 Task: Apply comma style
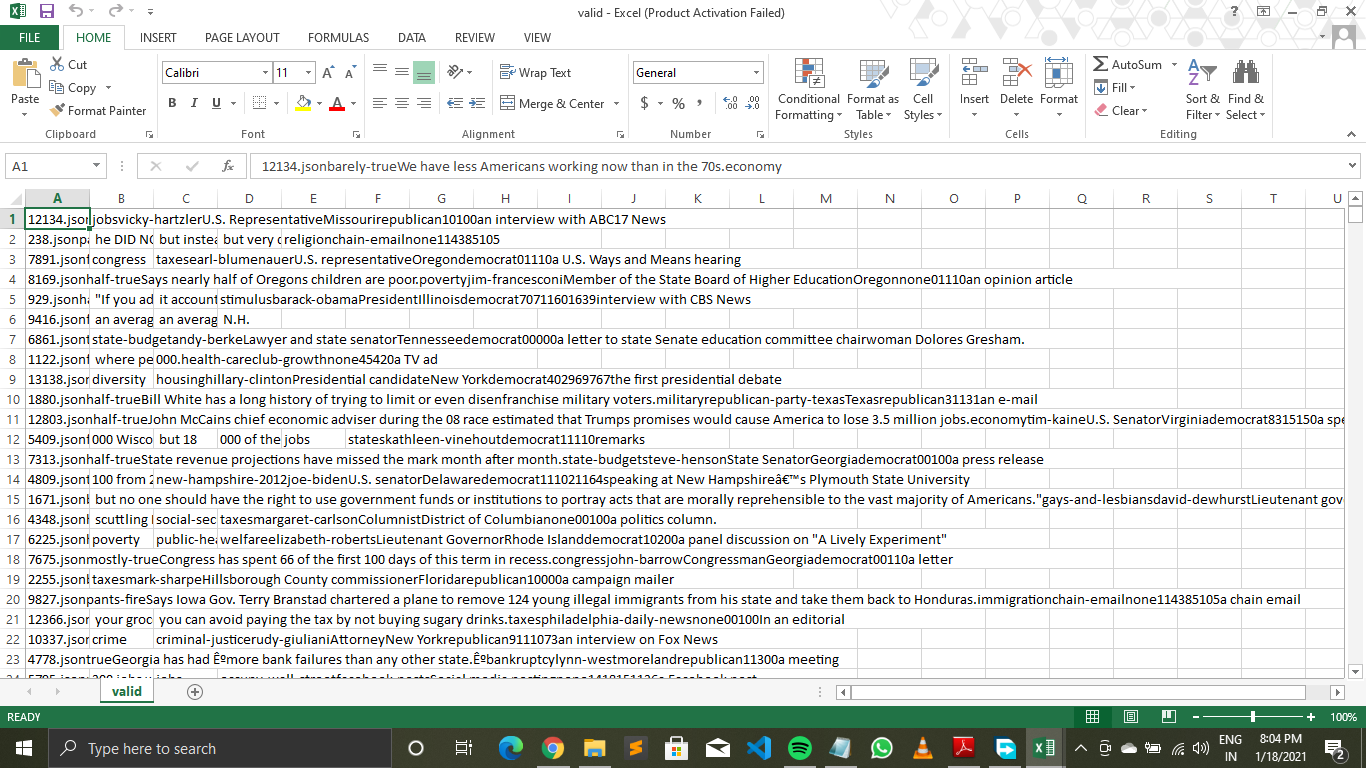[700, 103]
